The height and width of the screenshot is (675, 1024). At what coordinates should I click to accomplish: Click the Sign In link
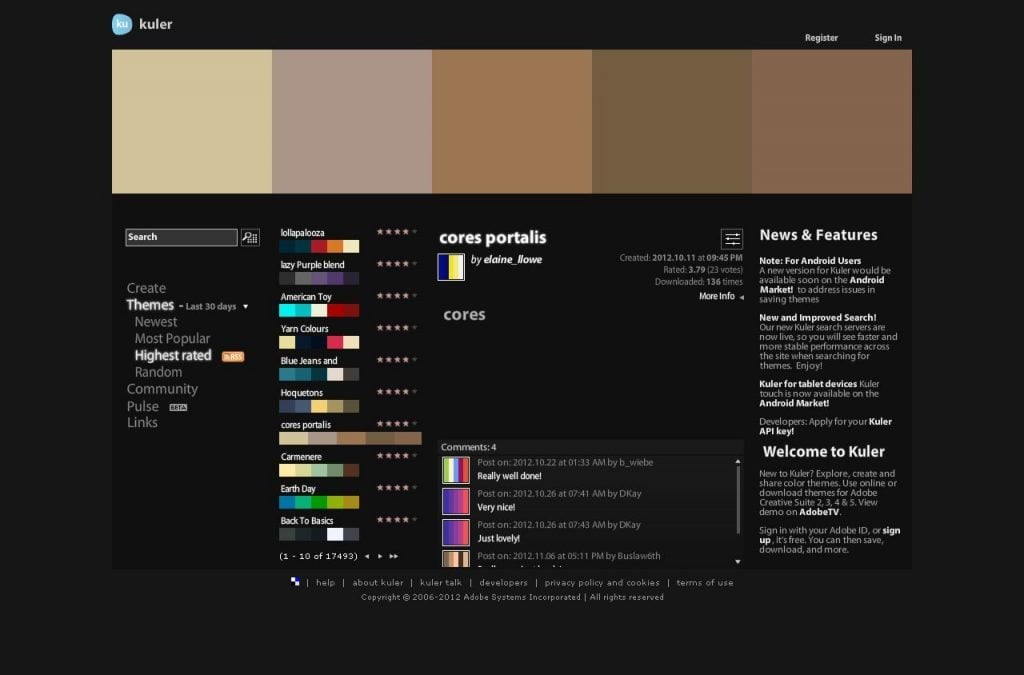coord(888,38)
